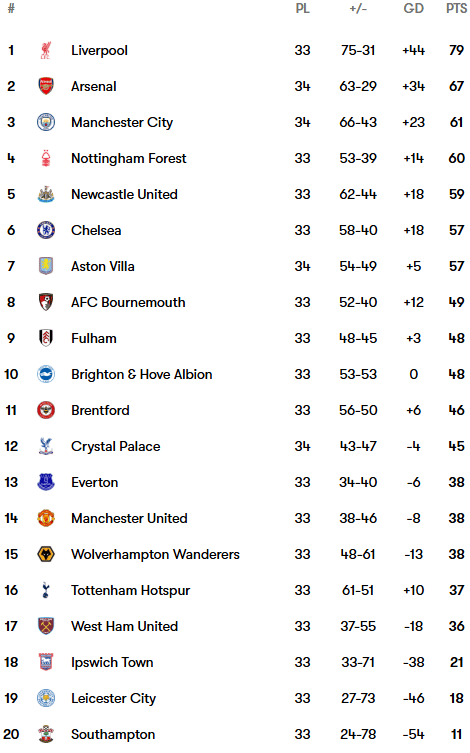Click the Arsenal club crest

pyautogui.click(x=46, y=86)
